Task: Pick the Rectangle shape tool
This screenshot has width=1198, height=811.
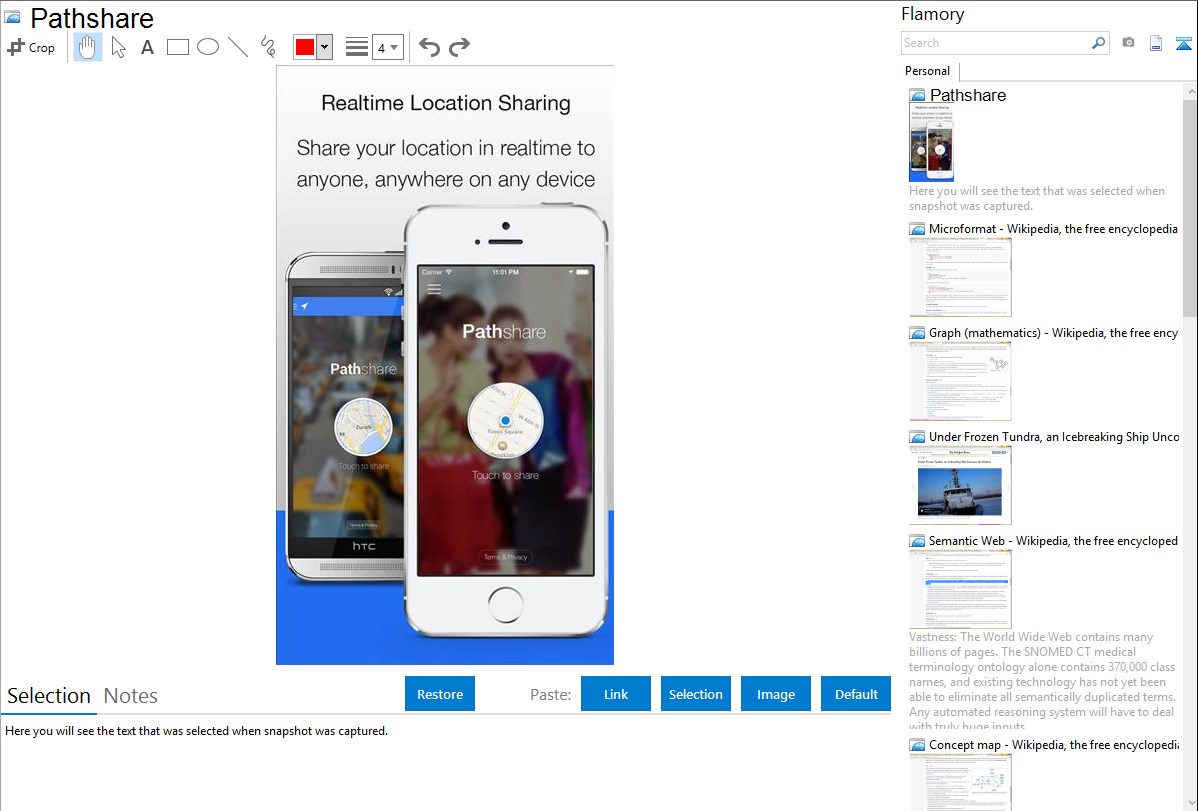Action: tap(177, 47)
